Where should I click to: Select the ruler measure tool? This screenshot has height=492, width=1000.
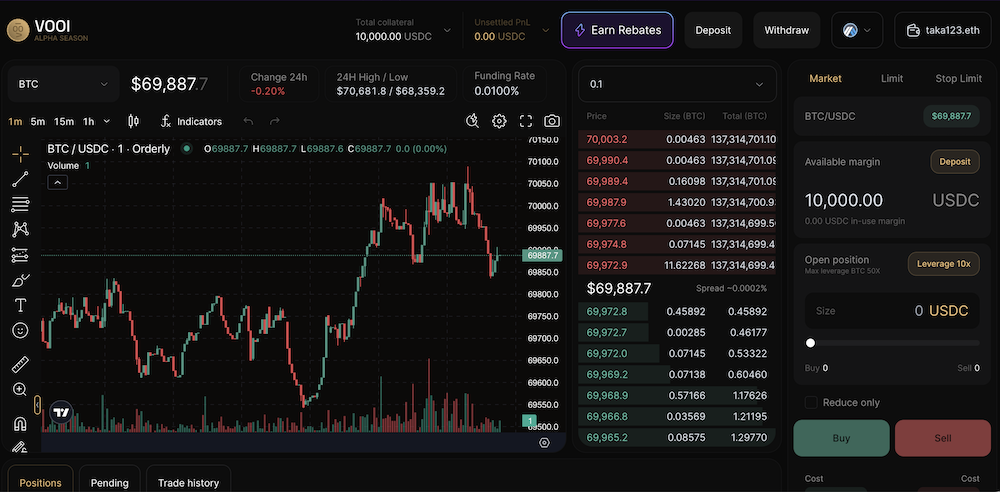(x=20, y=364)
